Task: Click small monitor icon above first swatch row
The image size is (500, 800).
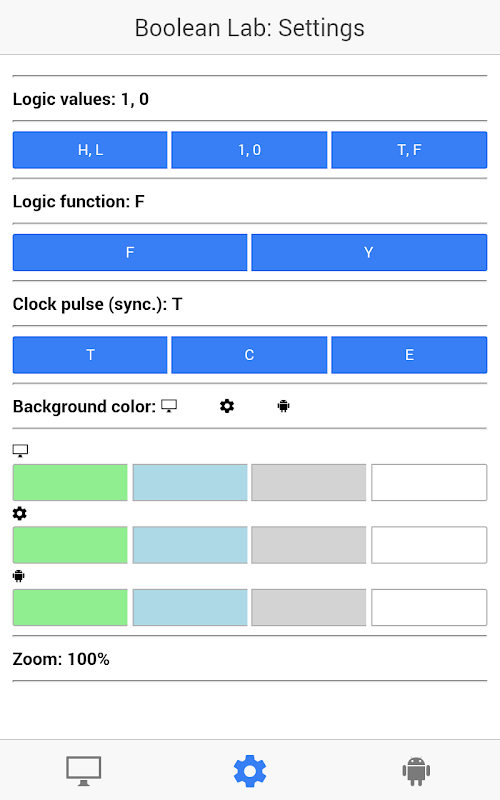Action: pos(20,451)
